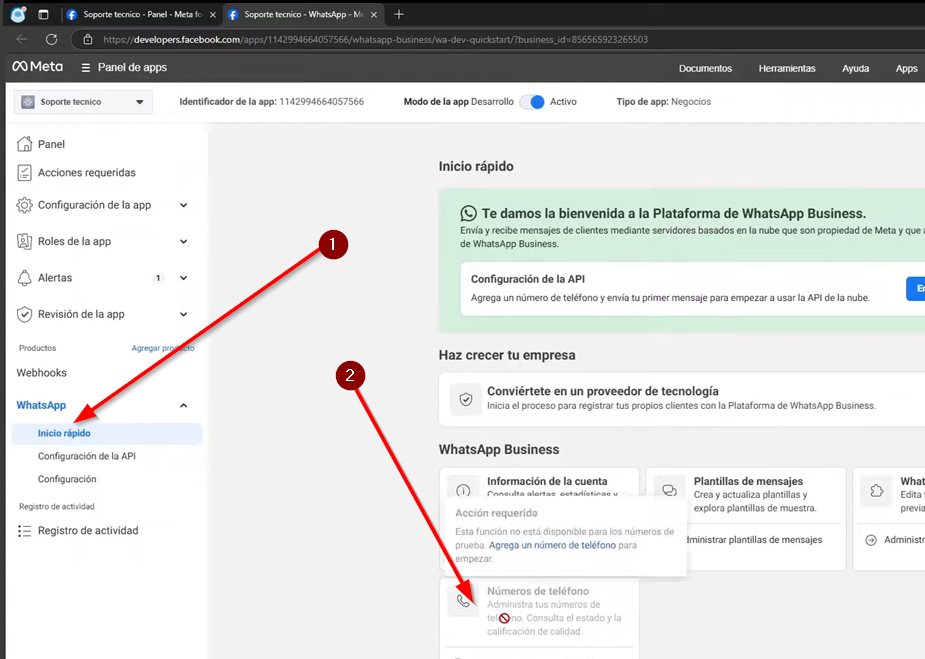Click the arrow icon next to Administr link
This screenshot has height=659, width=925.
(871, 540)
